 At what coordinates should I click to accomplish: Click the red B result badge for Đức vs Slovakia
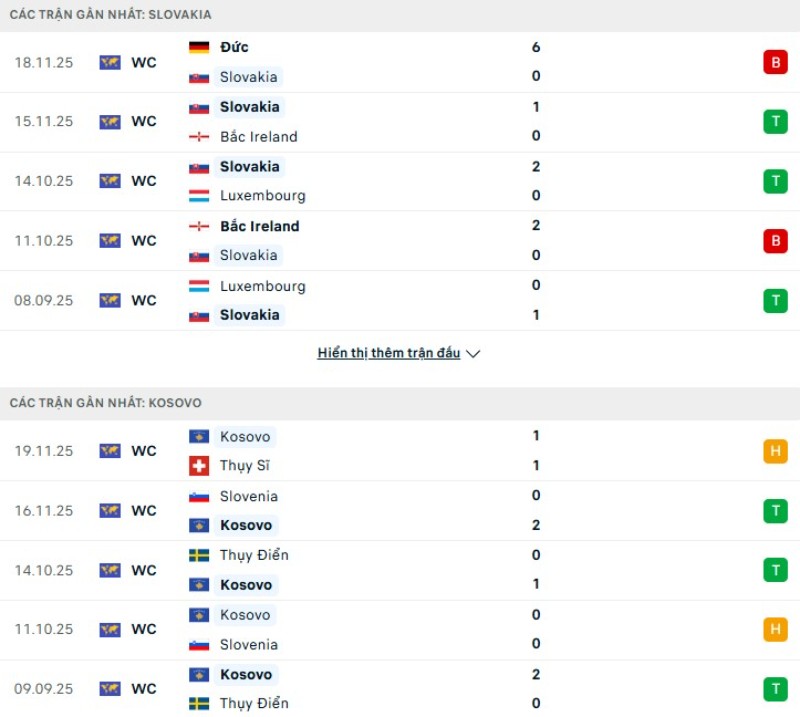coord(775,62)
